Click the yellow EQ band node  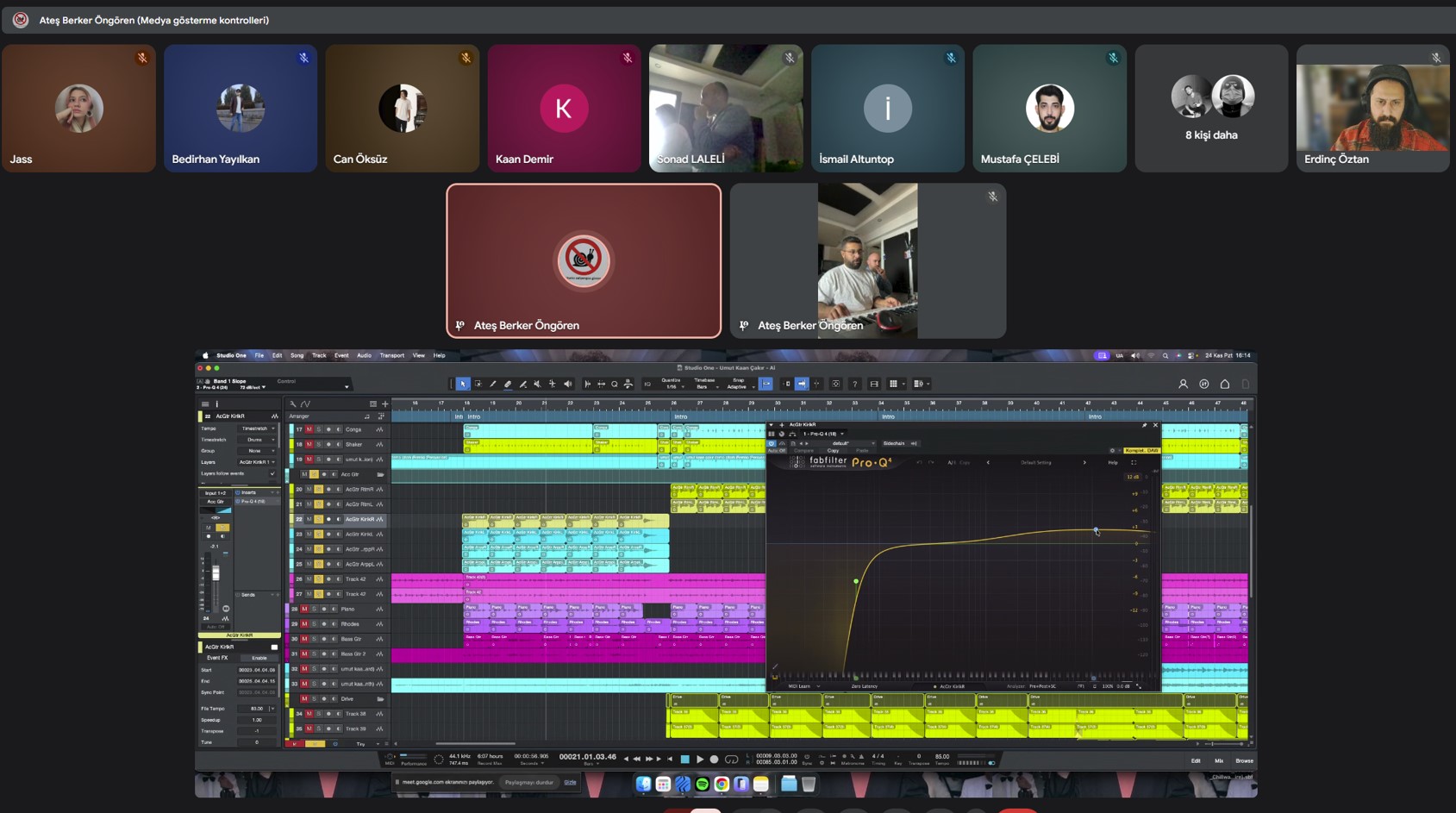click(x=856, y=582)
